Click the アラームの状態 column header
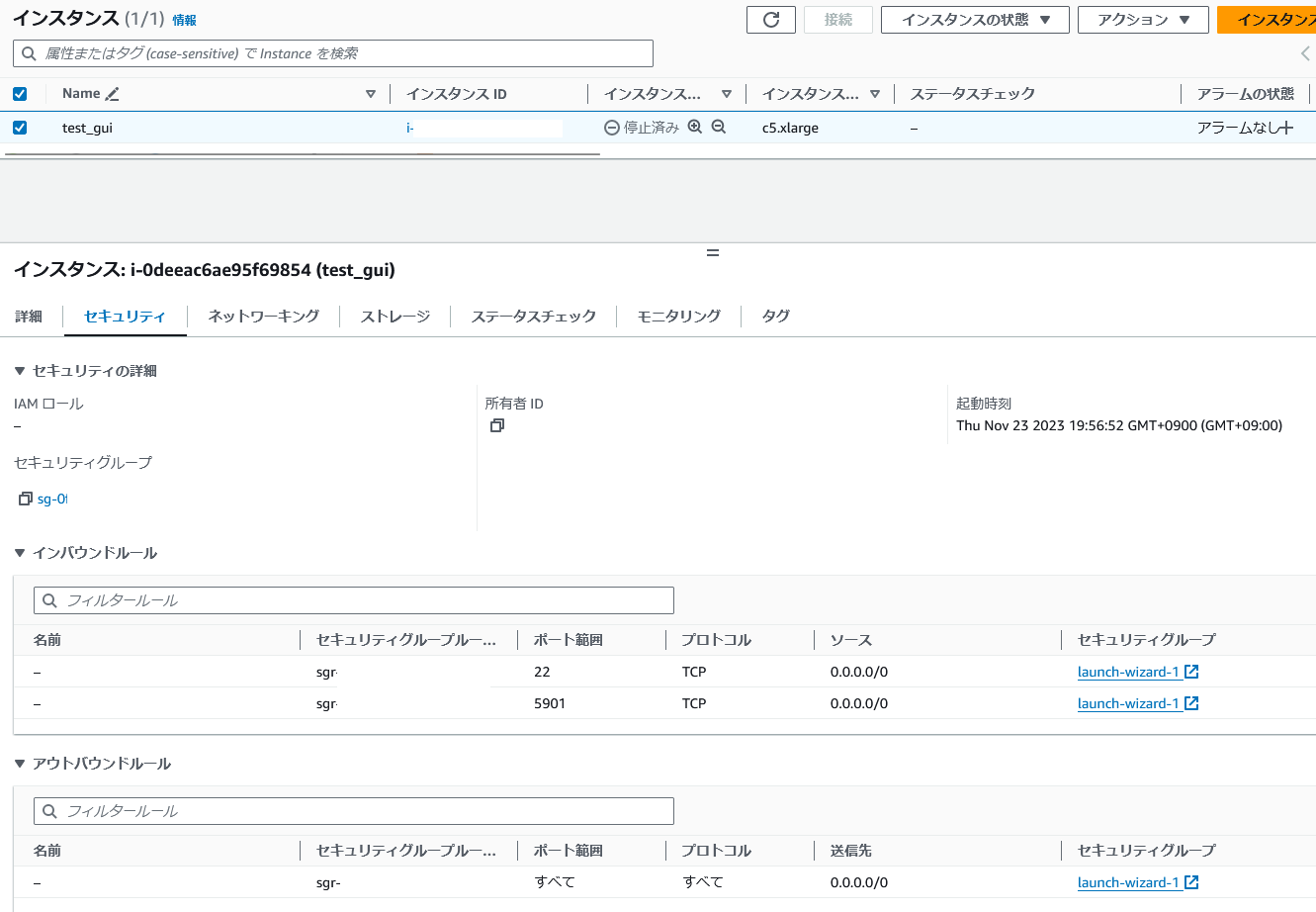The width and height of the screenshot is (1316, 912). click(1246, 94)
